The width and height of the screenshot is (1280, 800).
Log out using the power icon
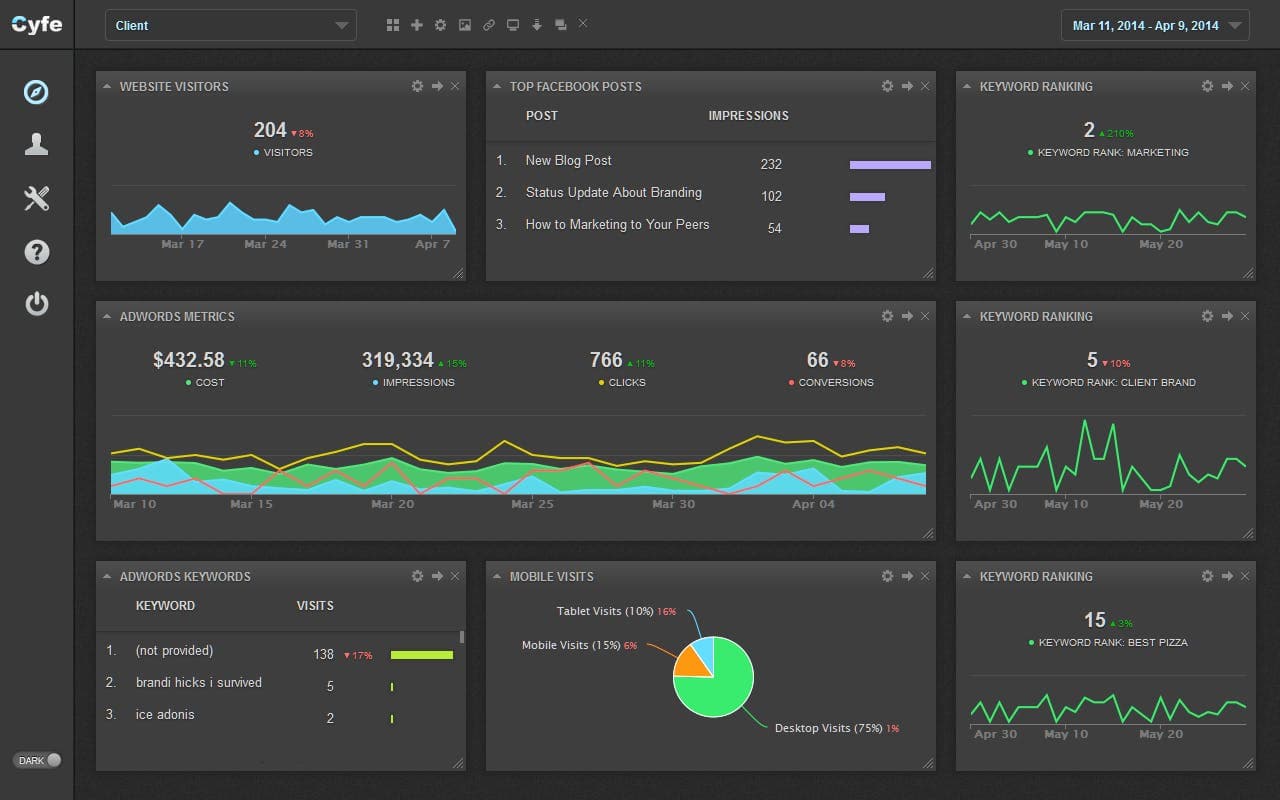[x=36, y=304]
